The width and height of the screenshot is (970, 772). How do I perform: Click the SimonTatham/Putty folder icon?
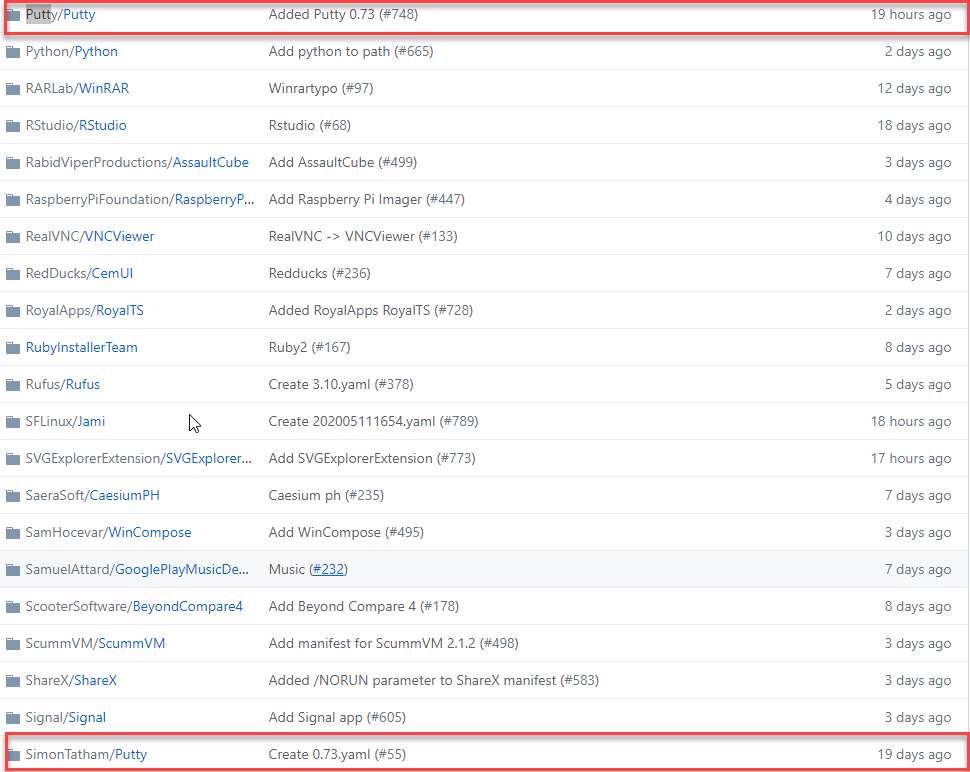[x=13, y=754]
